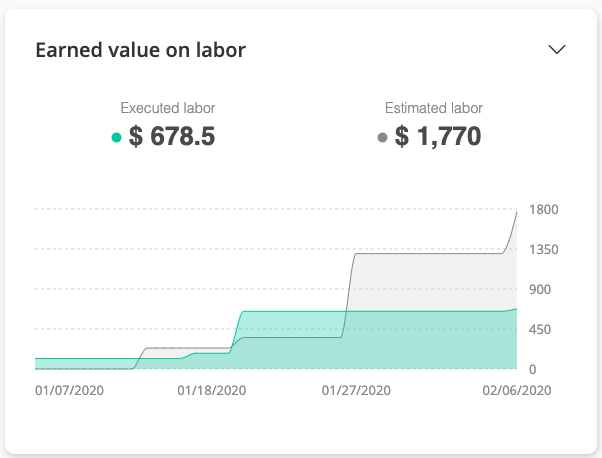Image resolution: width=602 pixels, height=458 pixels.
Task: Click the green Executed labor legend dot
Action: coord(116,137)
